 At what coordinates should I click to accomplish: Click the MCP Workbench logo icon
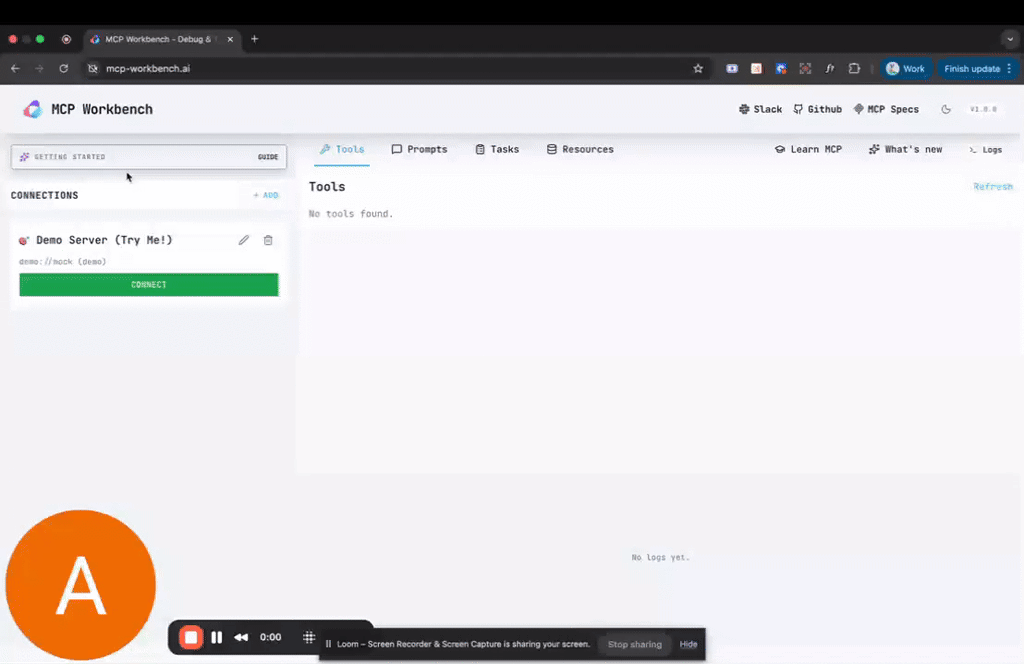[x=33, y=109]
